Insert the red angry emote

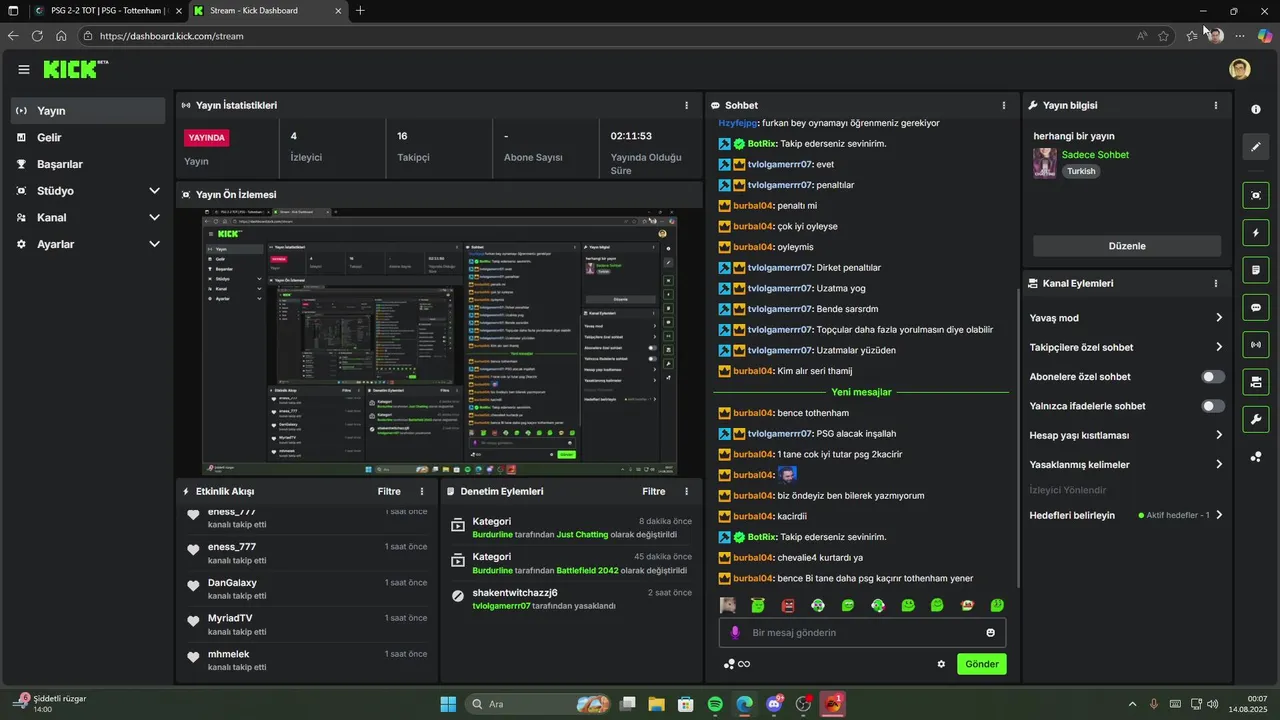click(x=788, y=605)
